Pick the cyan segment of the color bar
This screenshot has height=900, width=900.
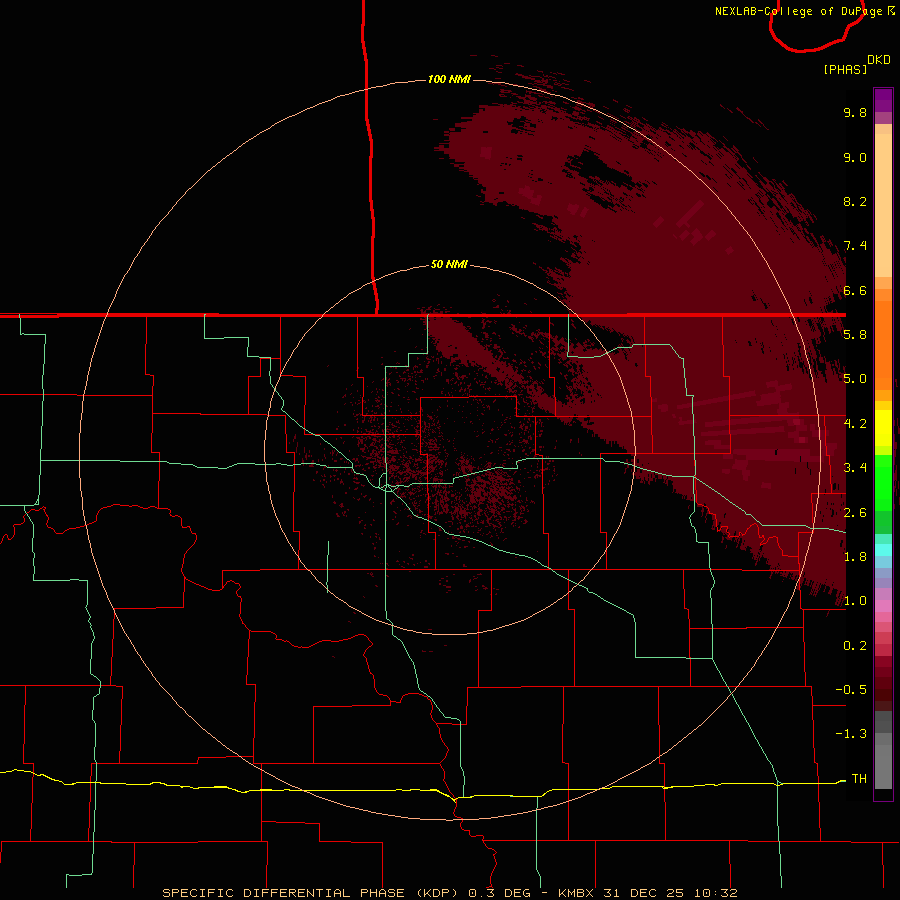click(x=883, y=549)
